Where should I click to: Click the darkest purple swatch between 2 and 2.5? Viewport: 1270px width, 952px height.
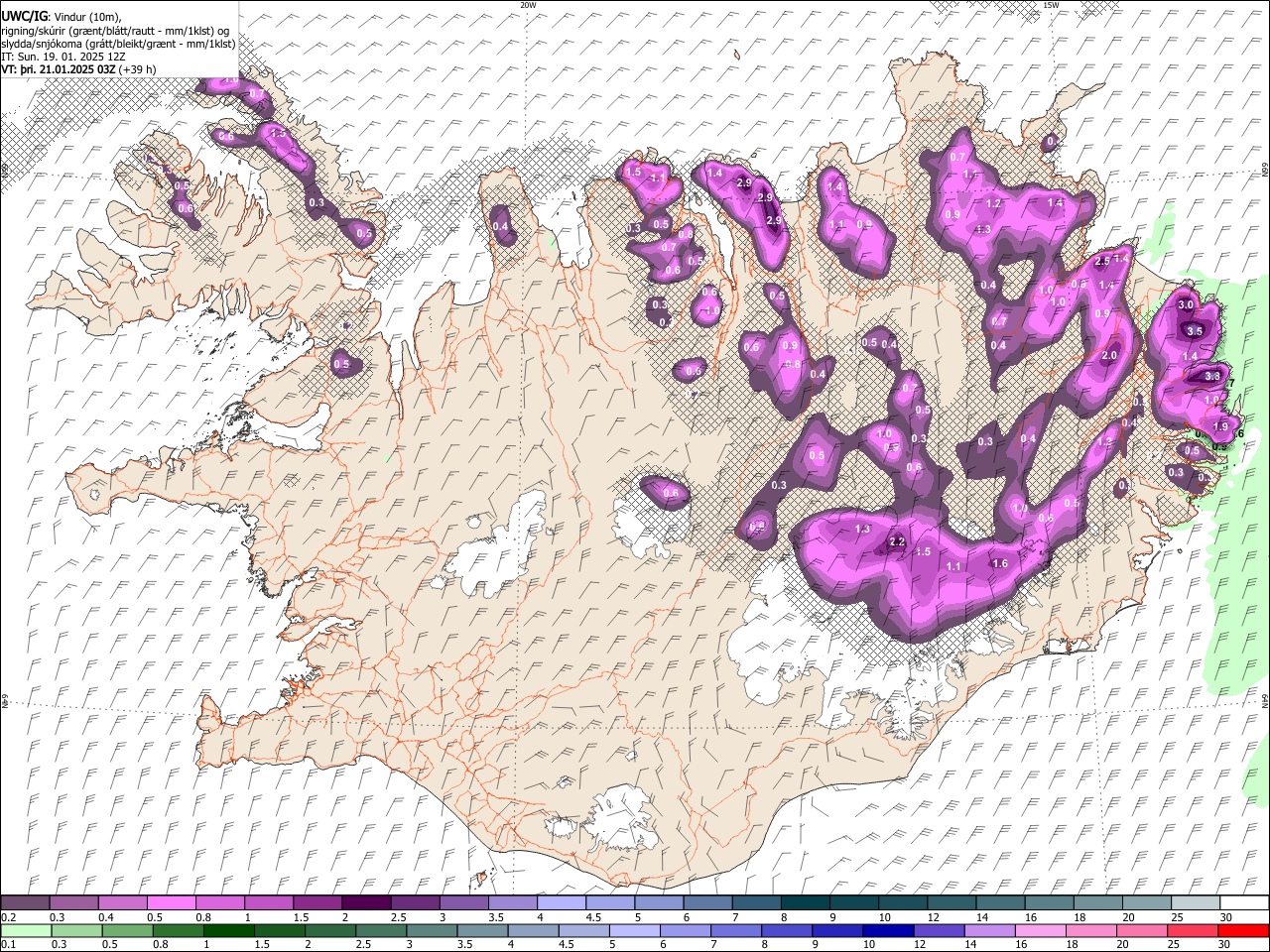(x=365, y=902)
